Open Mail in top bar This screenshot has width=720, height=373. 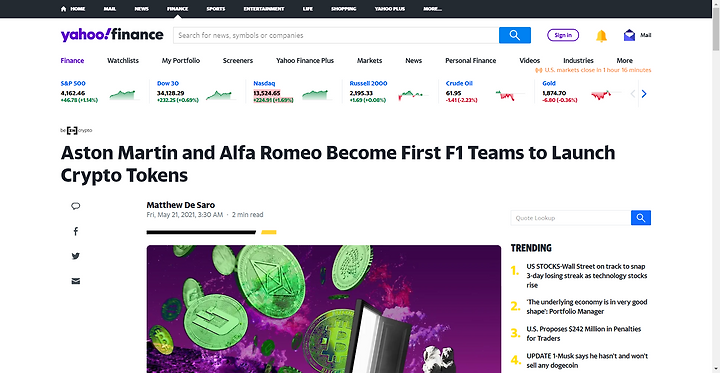[x=110, y=9]
